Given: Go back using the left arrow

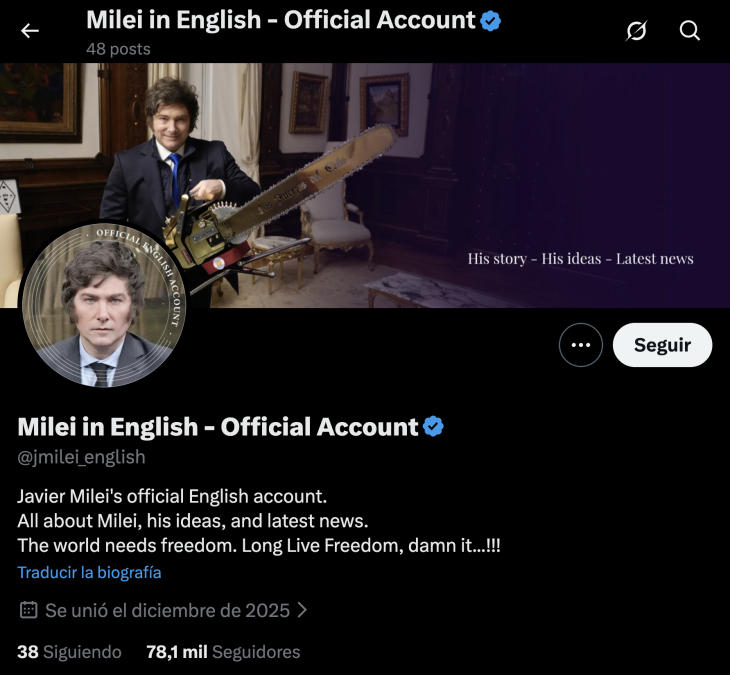Looking at the screenshot, I should pyautogui.click(x=30, y=31).
